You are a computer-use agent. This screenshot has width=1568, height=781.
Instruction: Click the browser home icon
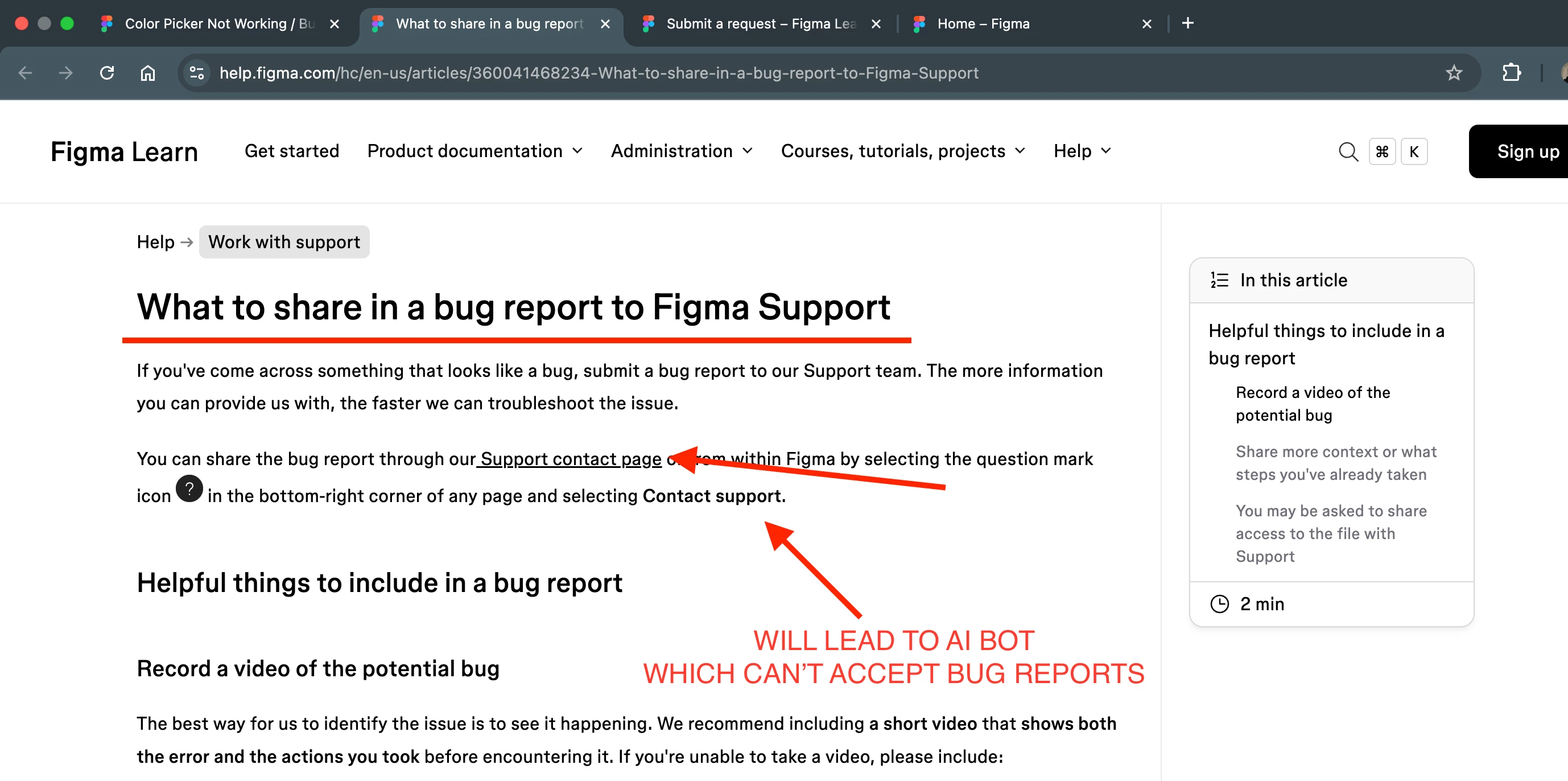tap(148, 73)
